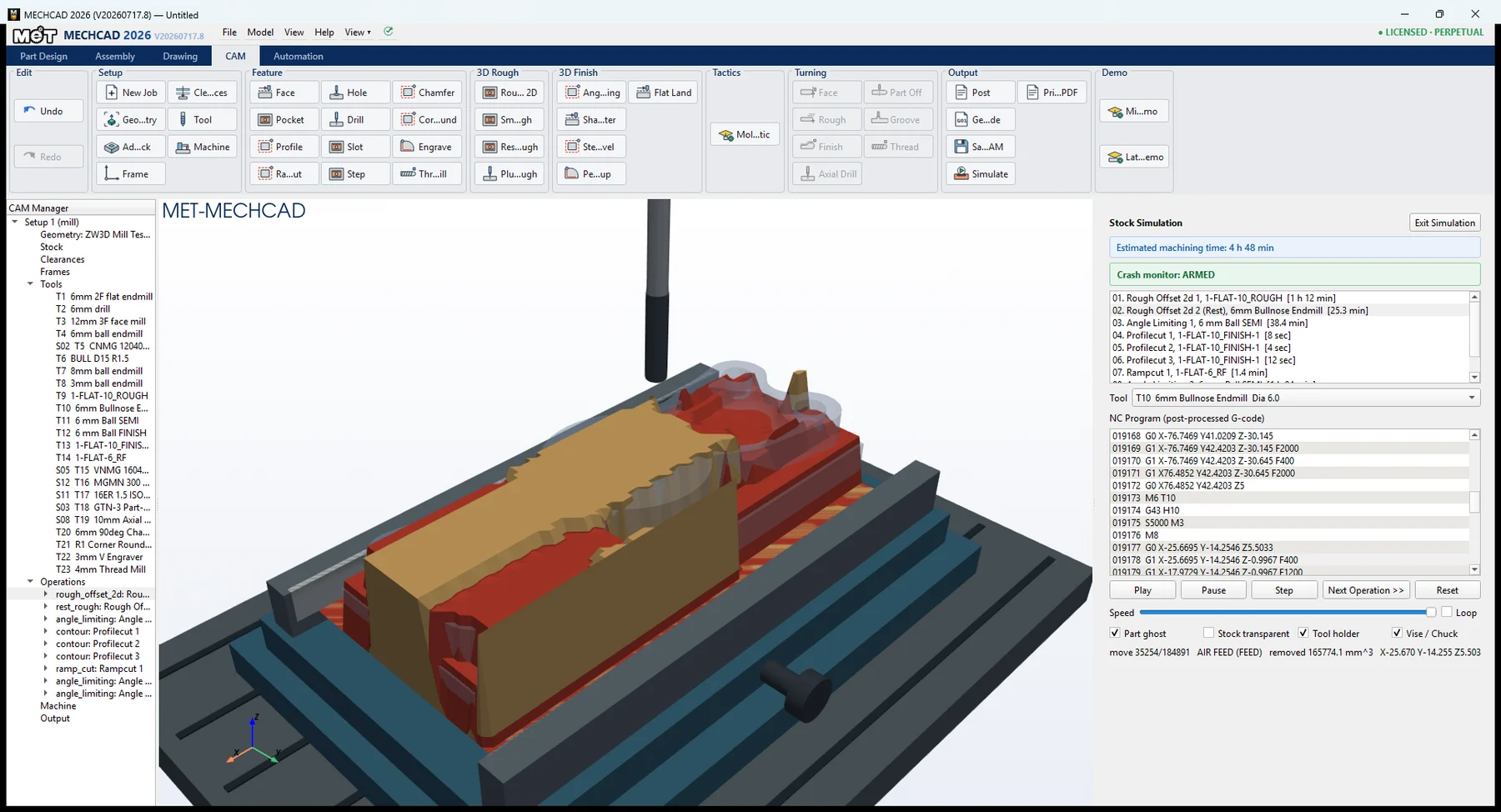1501x812 pixels.
Task: Click the Lat...emo demo icon
Action: (x=1115, y=157)
